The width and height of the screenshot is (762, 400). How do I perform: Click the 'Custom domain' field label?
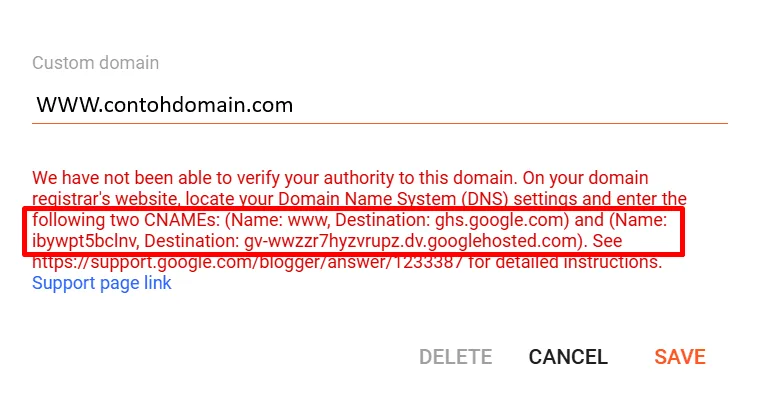95,62
